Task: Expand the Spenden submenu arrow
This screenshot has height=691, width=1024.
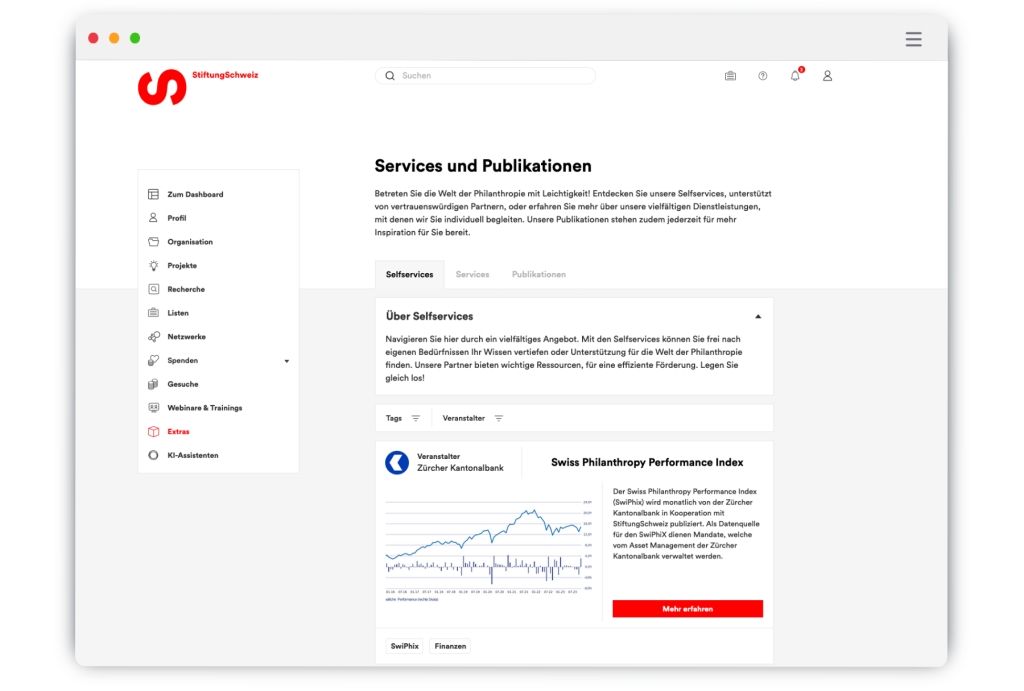Action: (287, 361)
